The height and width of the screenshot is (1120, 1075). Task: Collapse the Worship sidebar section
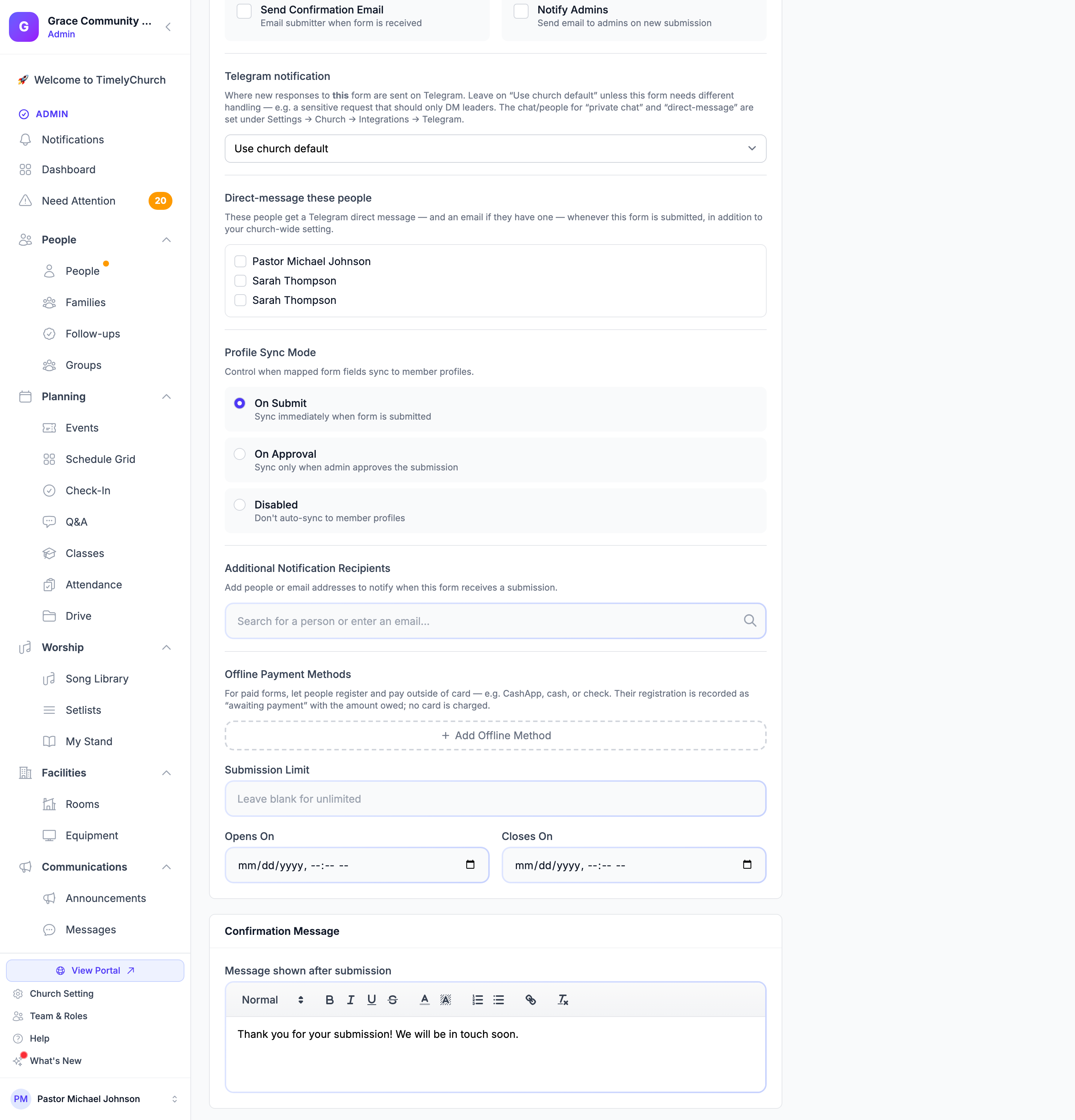[x=166, y=647]
